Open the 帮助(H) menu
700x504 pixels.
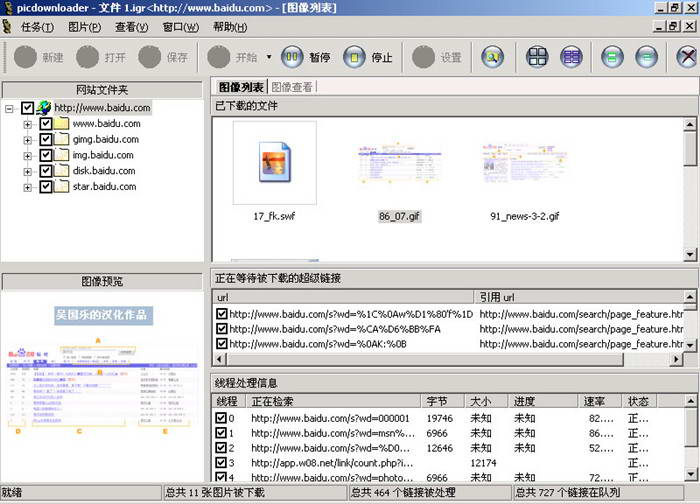(x=230, y=27)
